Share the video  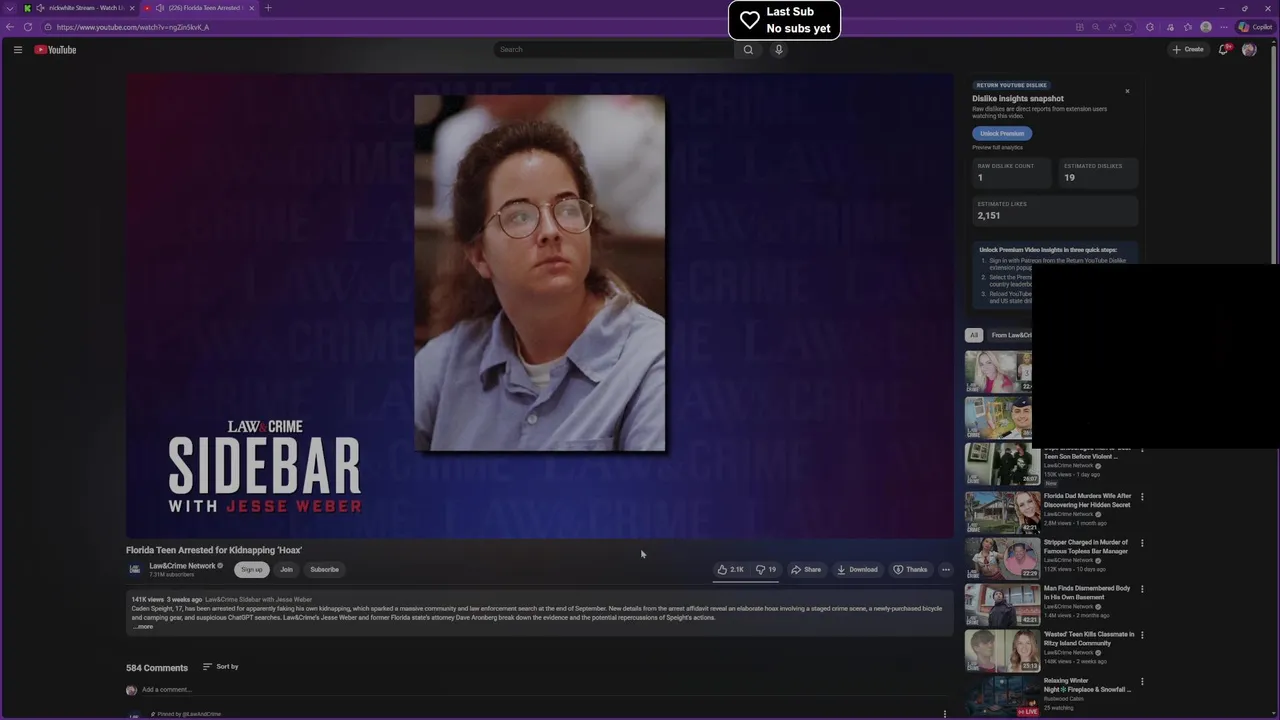click(806, 569)
